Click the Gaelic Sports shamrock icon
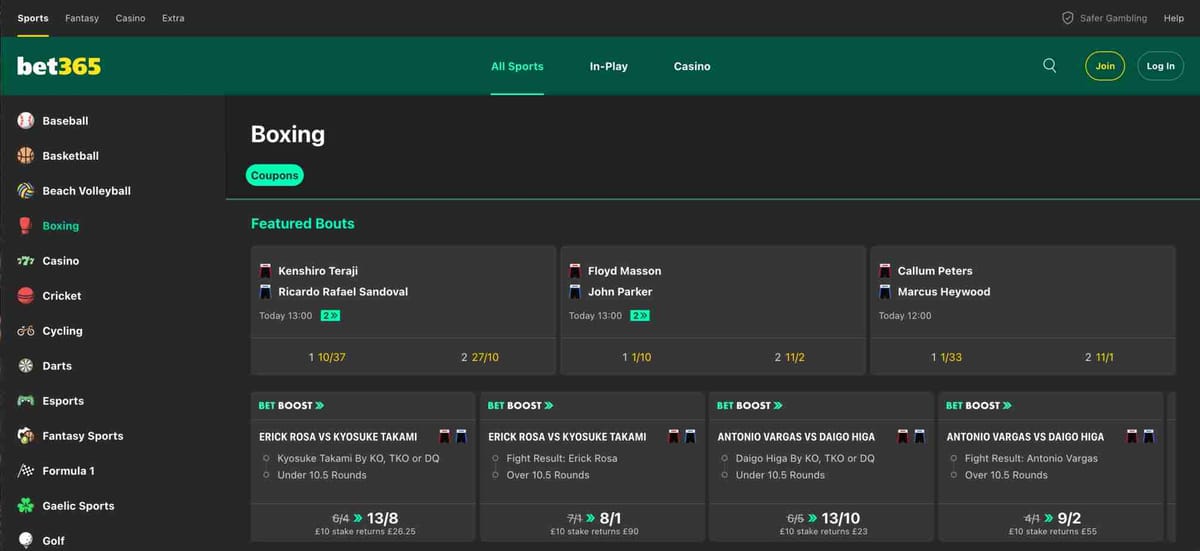The width and height of the screenshot is (1200, 551). 26,506
